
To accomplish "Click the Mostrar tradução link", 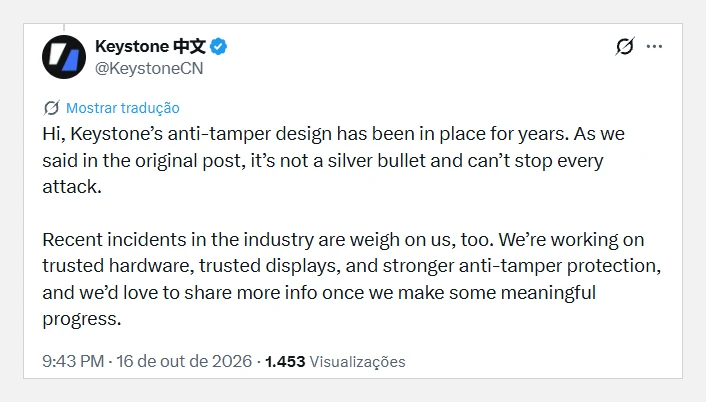I will 122,108.
